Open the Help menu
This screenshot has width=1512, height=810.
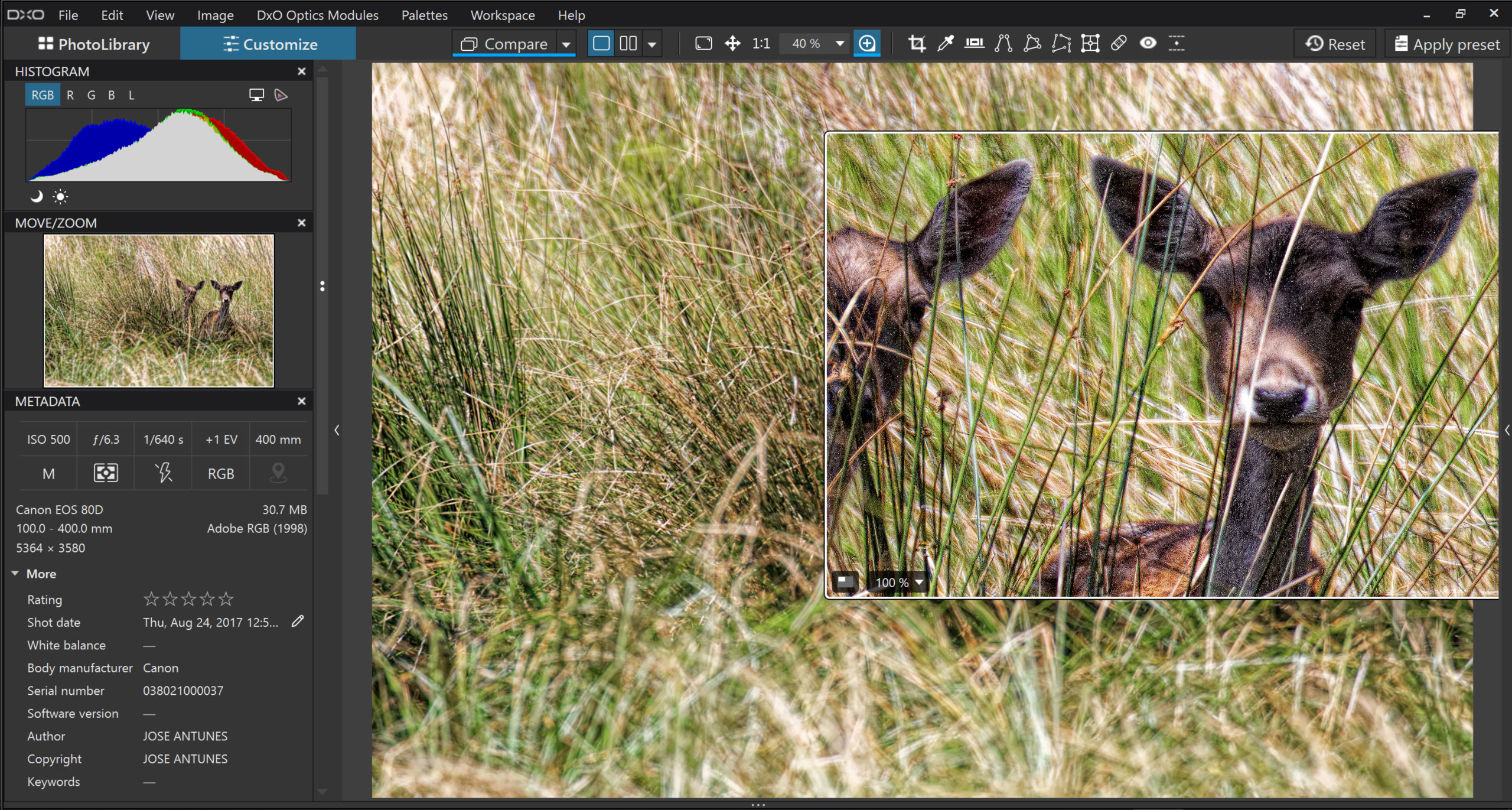(x=571, y=15)
